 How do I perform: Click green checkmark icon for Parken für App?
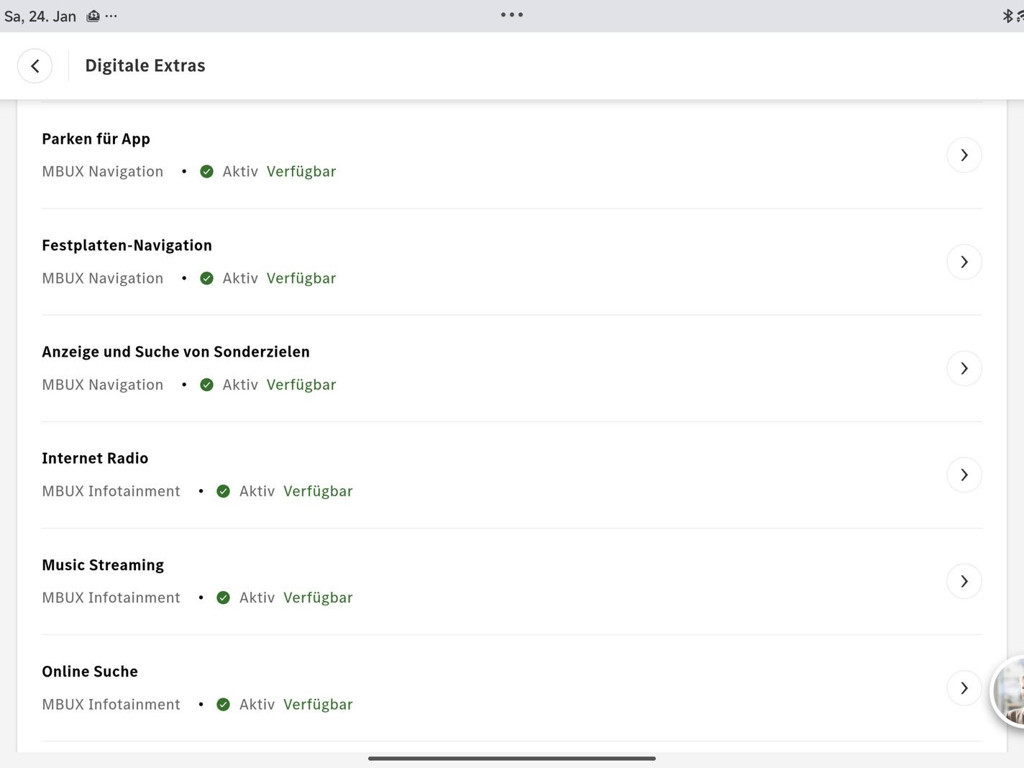[x=207, y=172]
